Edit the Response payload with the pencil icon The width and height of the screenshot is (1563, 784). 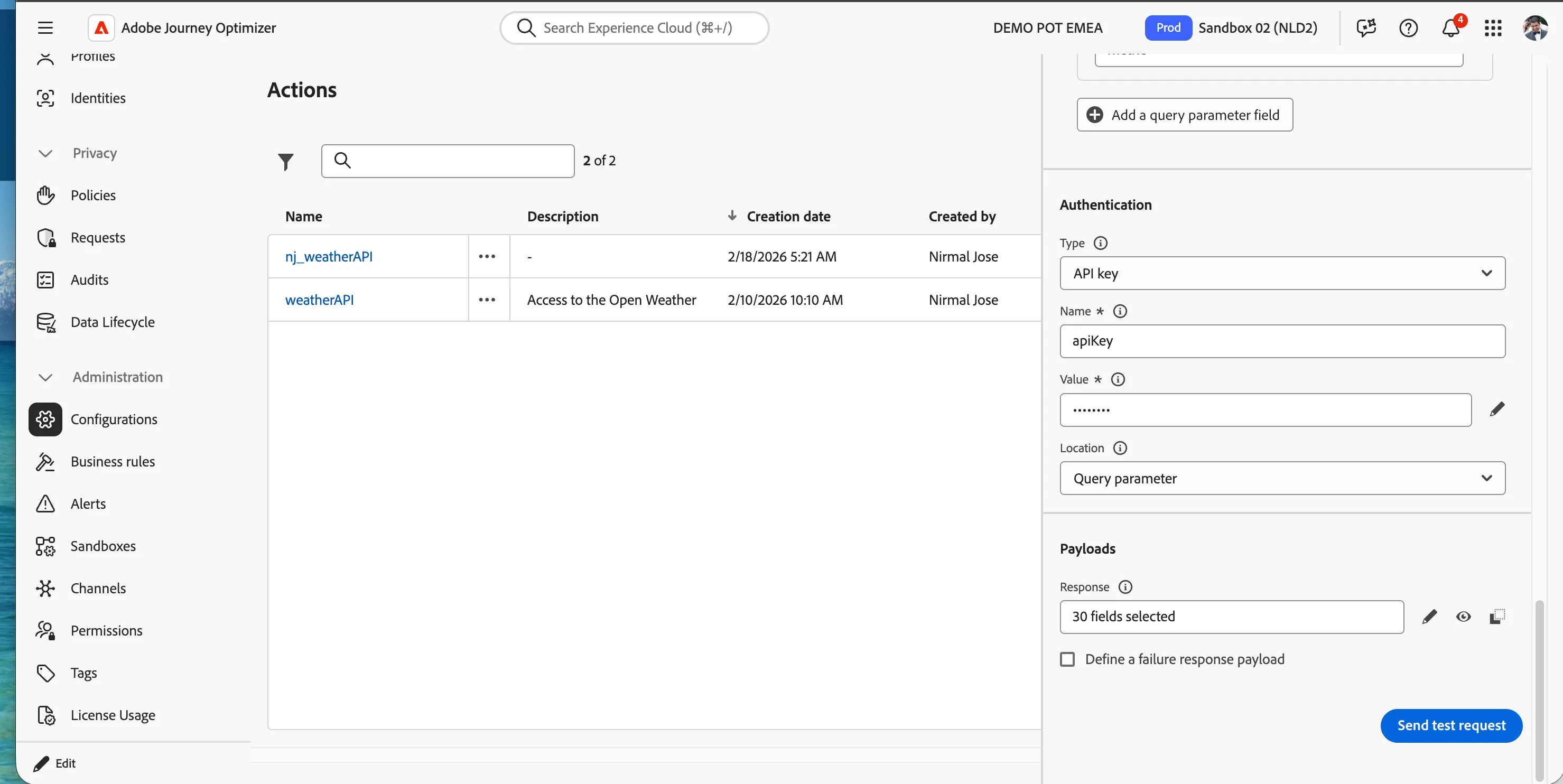tap(1429, 617)
